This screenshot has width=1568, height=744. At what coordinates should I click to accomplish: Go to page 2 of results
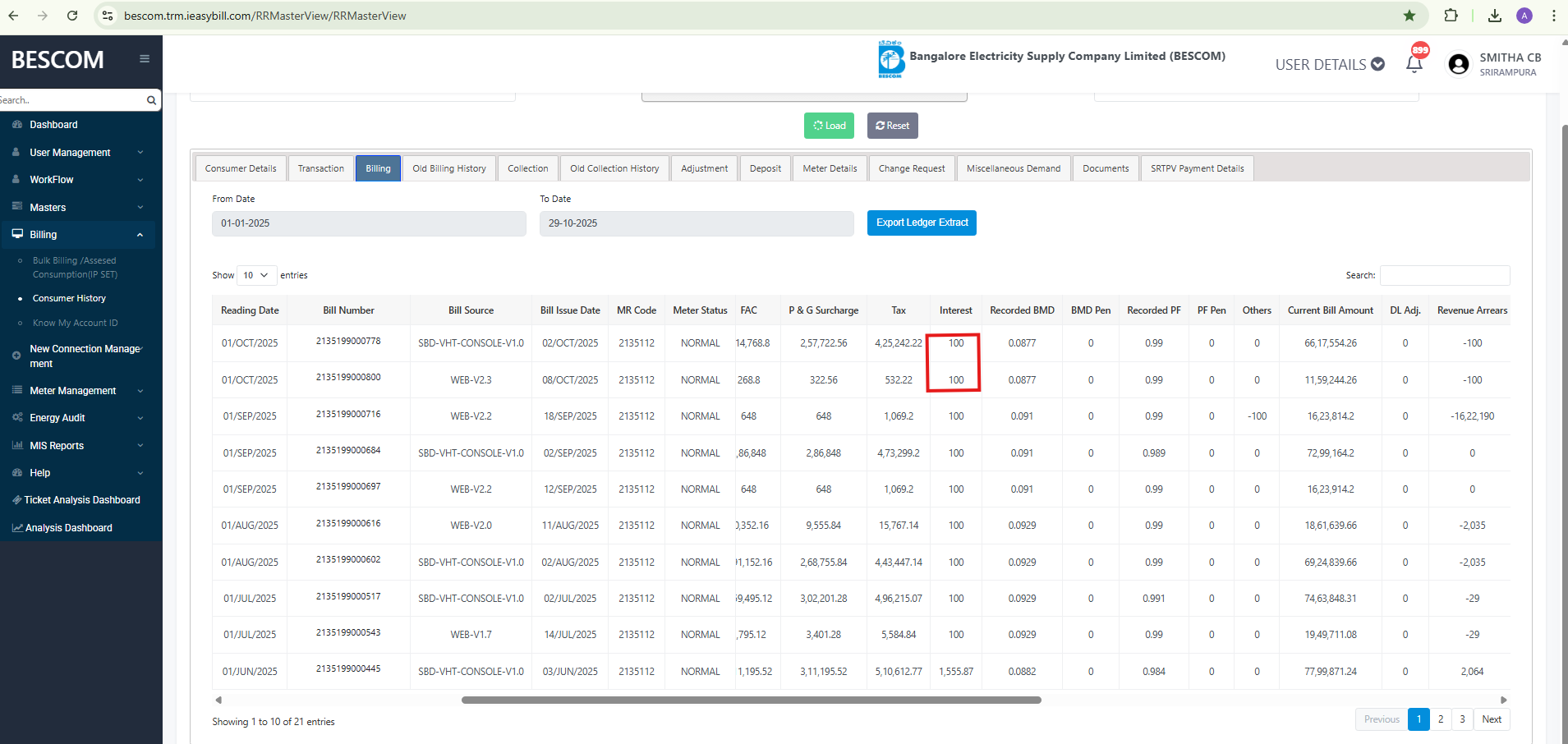[x=1441, y=719]
